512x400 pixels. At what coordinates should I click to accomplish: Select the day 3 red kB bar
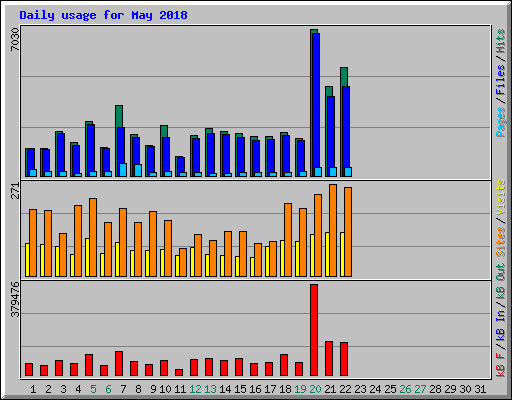(x=59, y=368)
